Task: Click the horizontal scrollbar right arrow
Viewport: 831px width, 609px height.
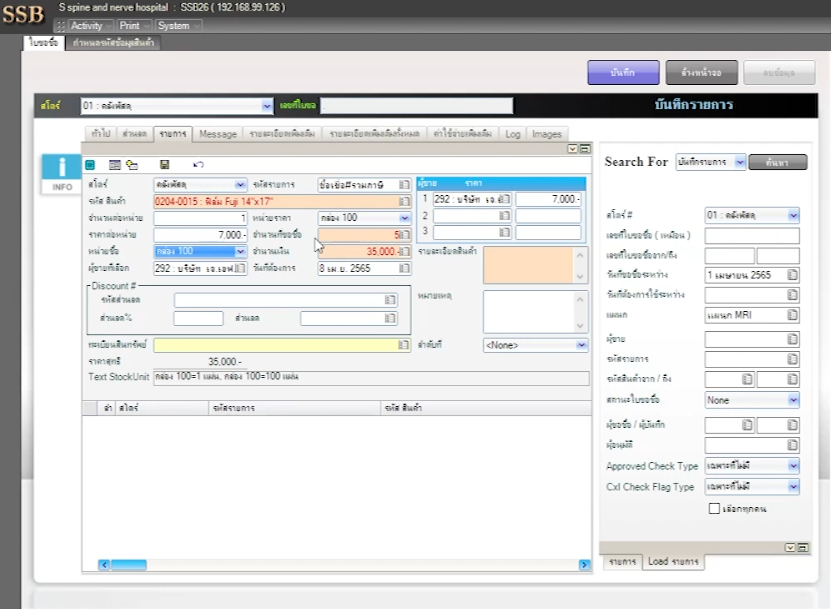Action: coord(585,565)
